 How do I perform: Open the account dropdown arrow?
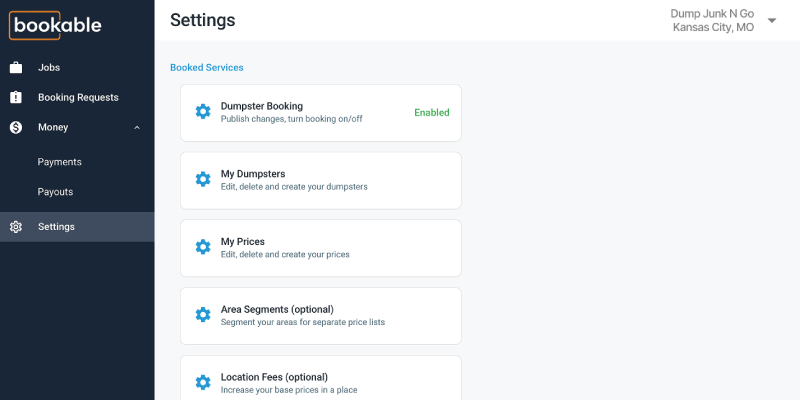pos(772,20)
